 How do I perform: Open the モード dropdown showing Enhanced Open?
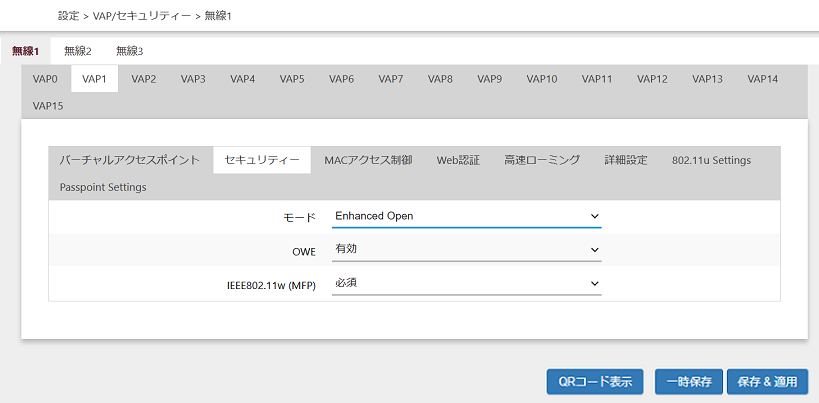466,216
